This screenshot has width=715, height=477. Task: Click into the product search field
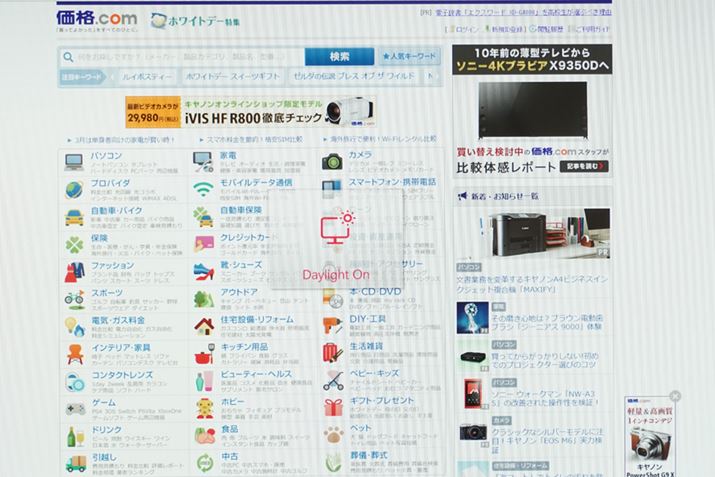pyautogui.click(x=180, y=57)
